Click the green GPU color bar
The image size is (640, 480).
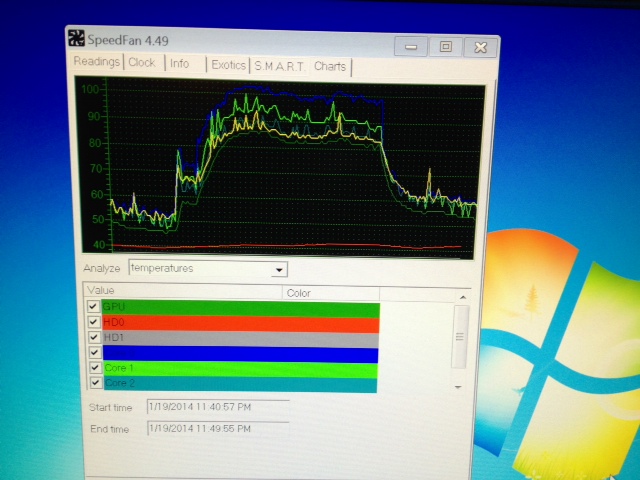(241, 309)
